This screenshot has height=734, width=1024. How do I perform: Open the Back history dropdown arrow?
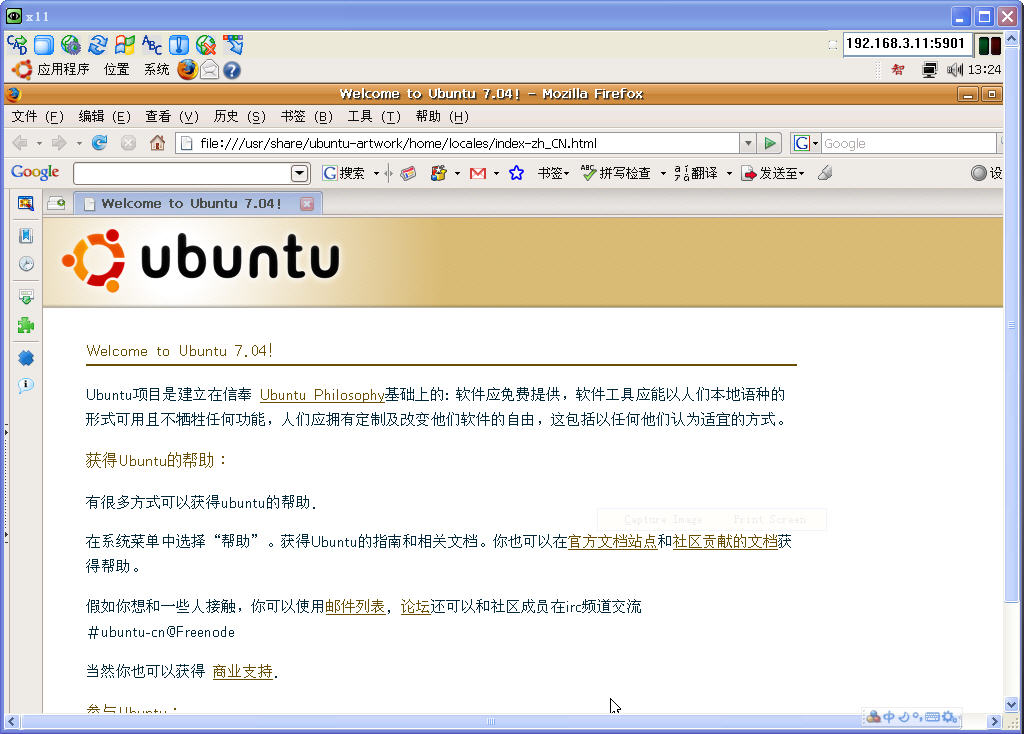click(x=39, y=143)
